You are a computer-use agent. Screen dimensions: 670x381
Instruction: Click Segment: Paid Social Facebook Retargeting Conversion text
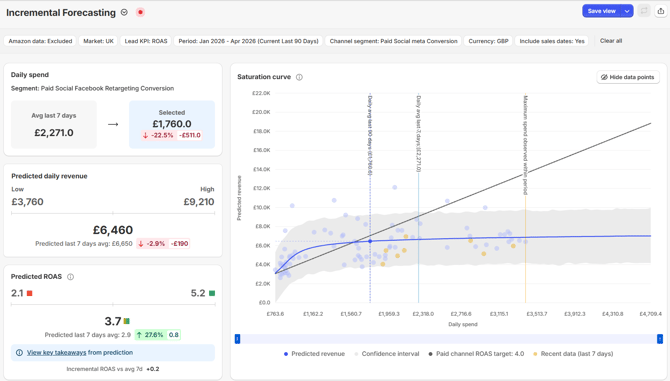[x=92, y=88]
